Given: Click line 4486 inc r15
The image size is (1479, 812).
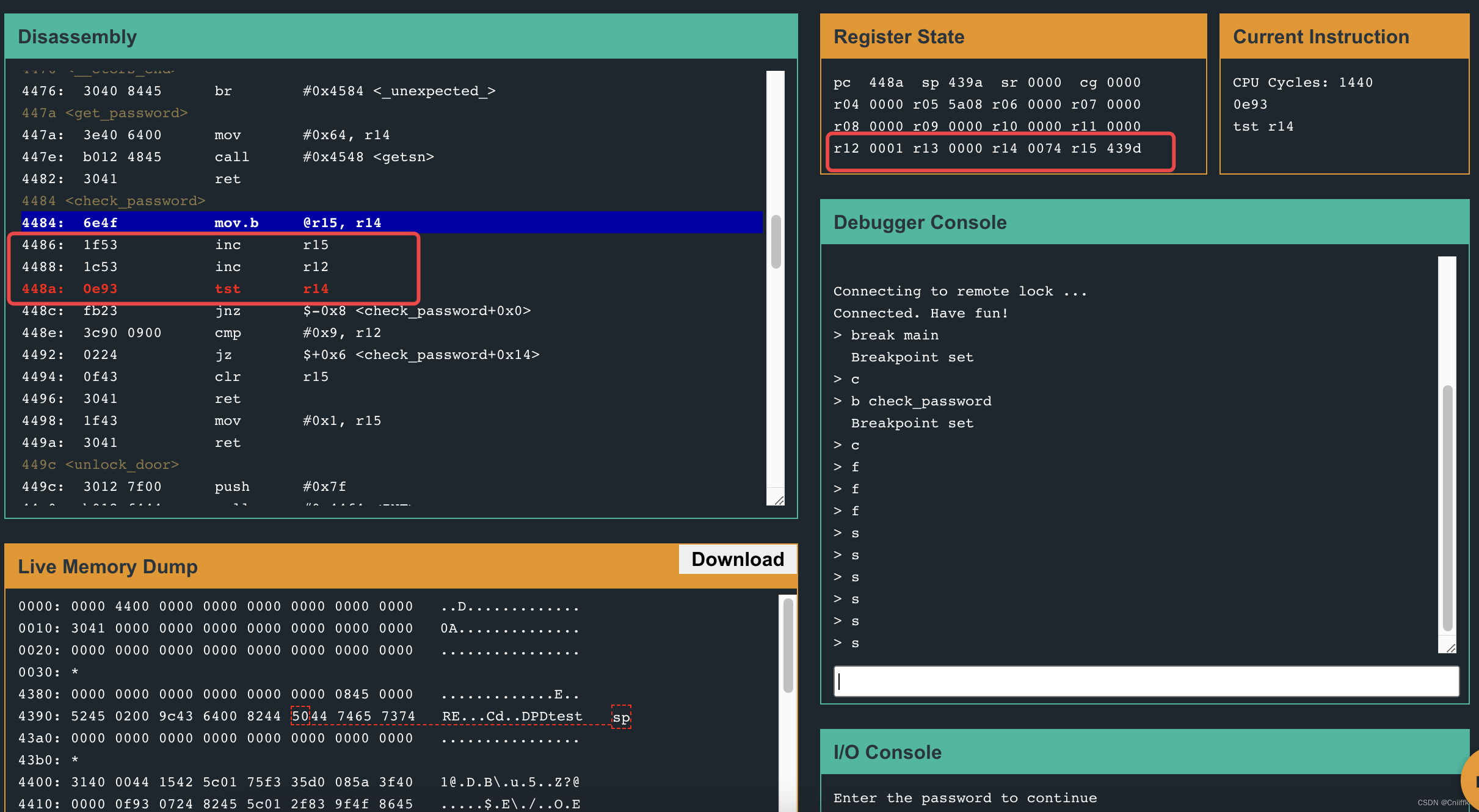Looking at the screenshot, I should [x=392, y=245].
